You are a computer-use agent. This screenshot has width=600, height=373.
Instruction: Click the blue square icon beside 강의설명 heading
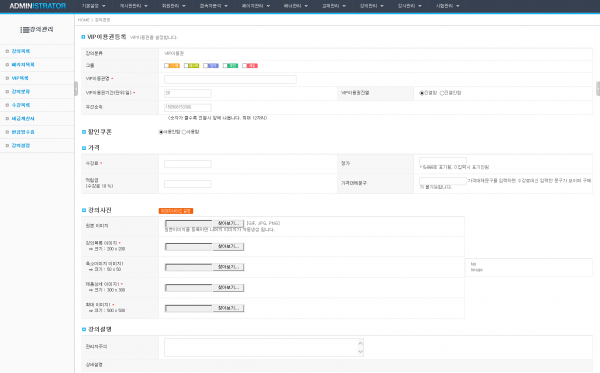pos(84,329)
